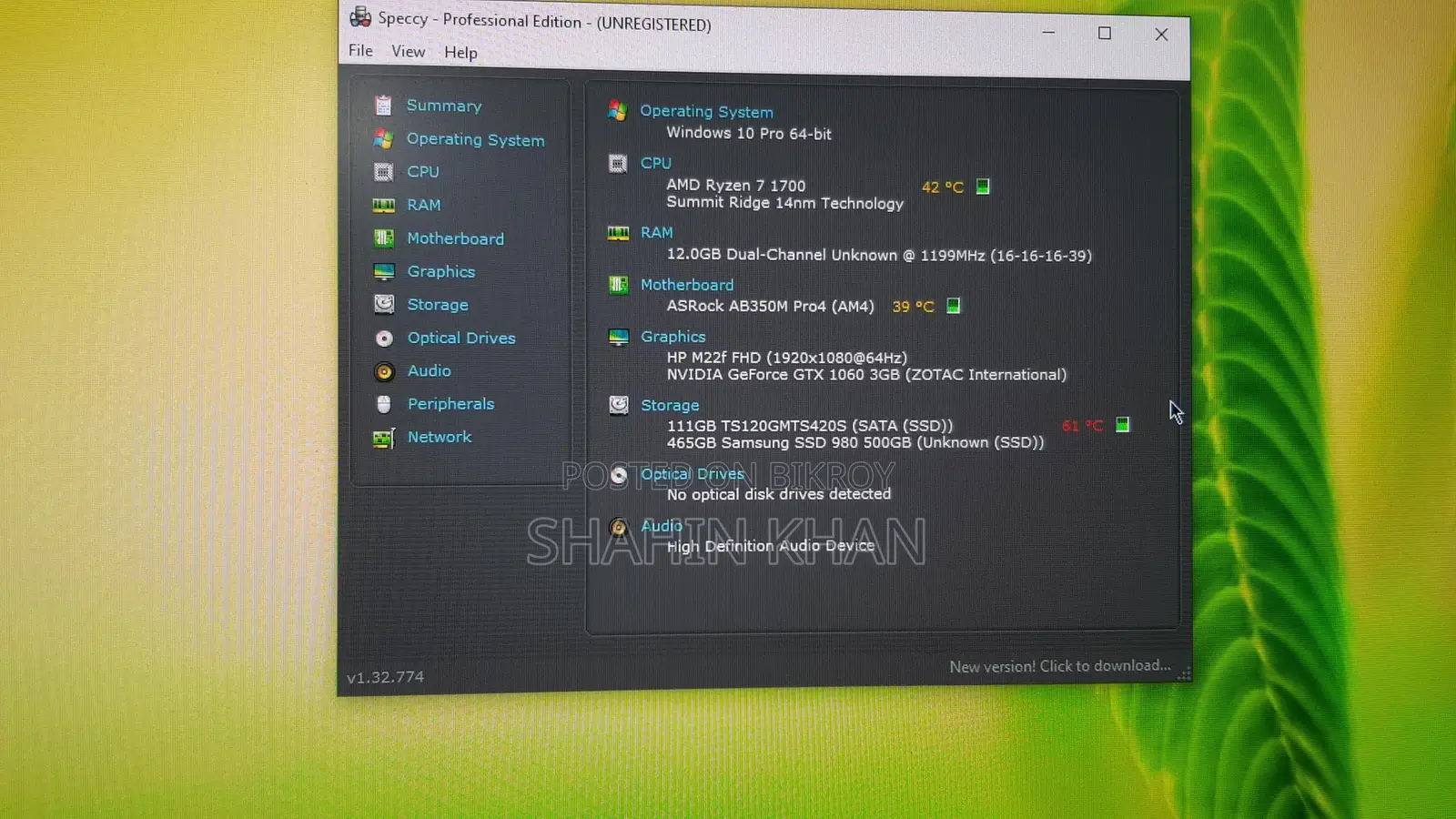Click 'No optical disk drives detected' text
The width and height of the screenshot is (1456, 819).
779,494
